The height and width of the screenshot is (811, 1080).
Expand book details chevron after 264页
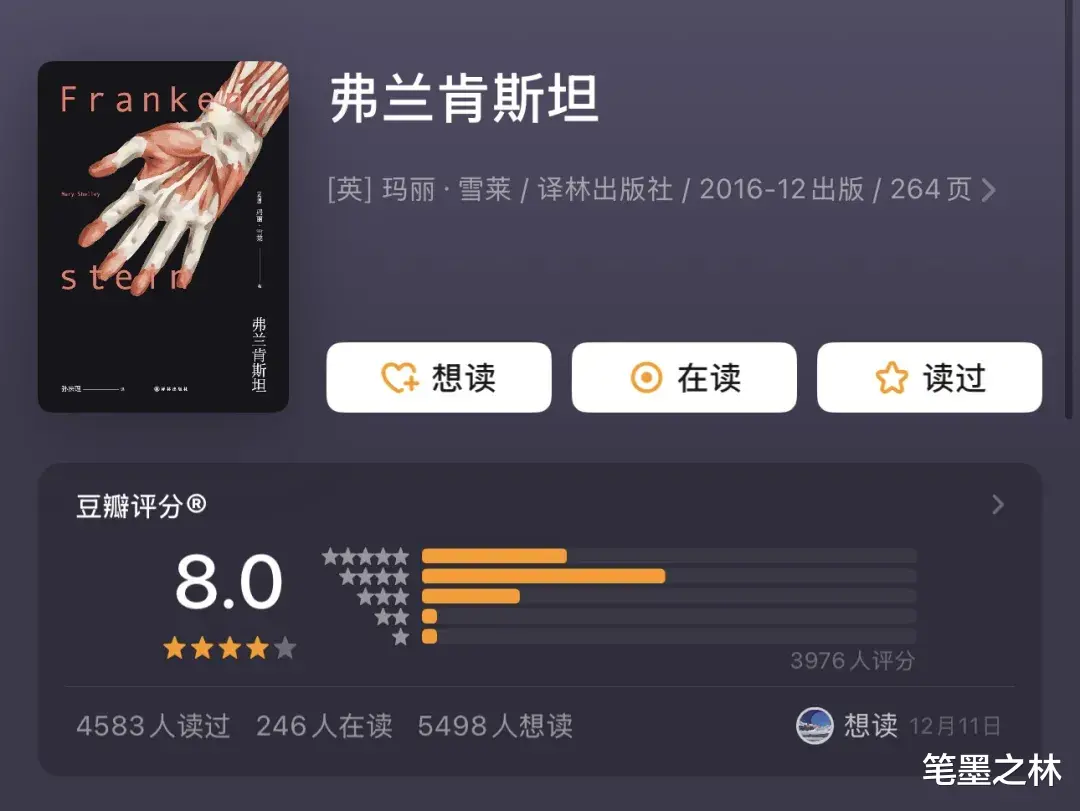pos(988,190)
